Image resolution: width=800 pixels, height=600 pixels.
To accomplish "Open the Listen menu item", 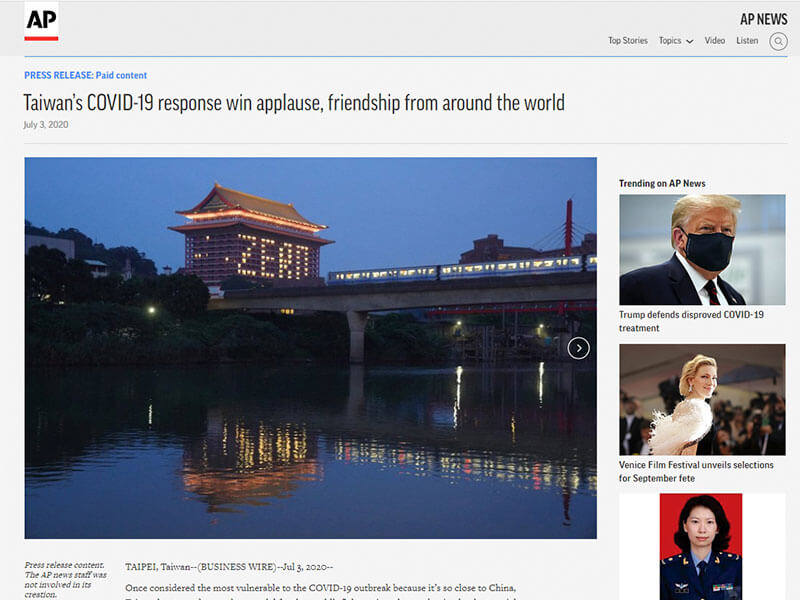I will tap(747, 41).
